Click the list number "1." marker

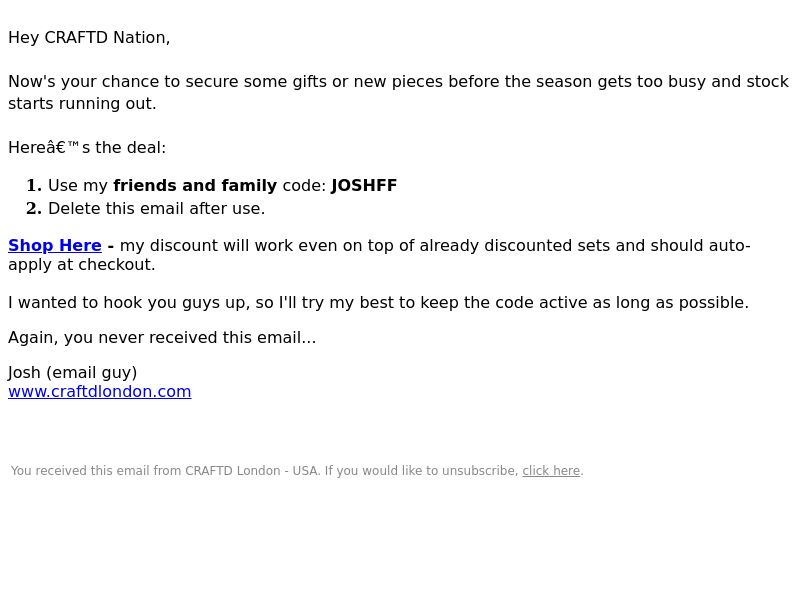click(34, 185)
